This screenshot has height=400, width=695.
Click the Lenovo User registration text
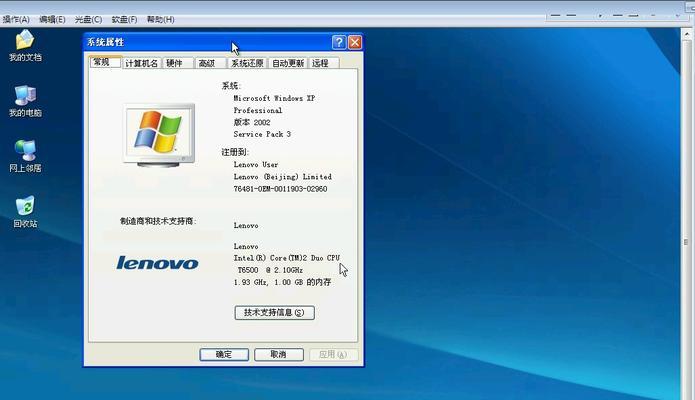click(x=256, y=165)
